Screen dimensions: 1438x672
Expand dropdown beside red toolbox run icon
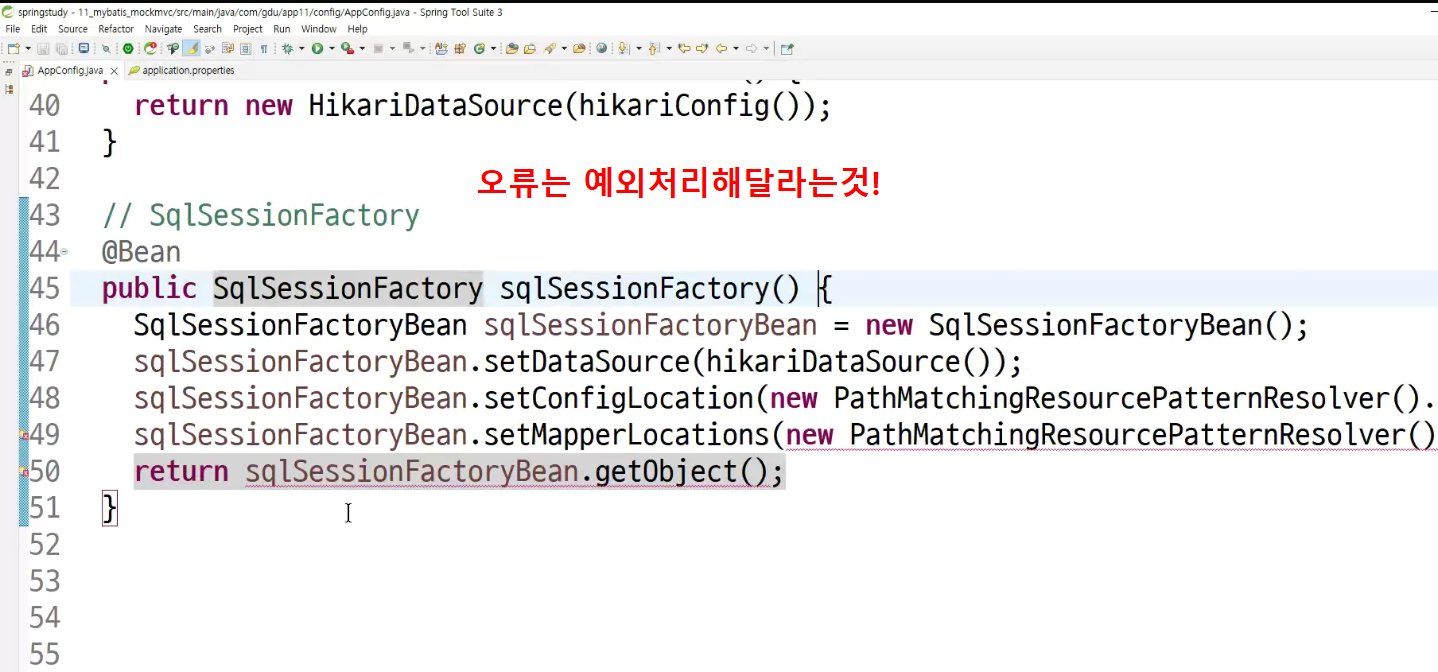point(362,48)
